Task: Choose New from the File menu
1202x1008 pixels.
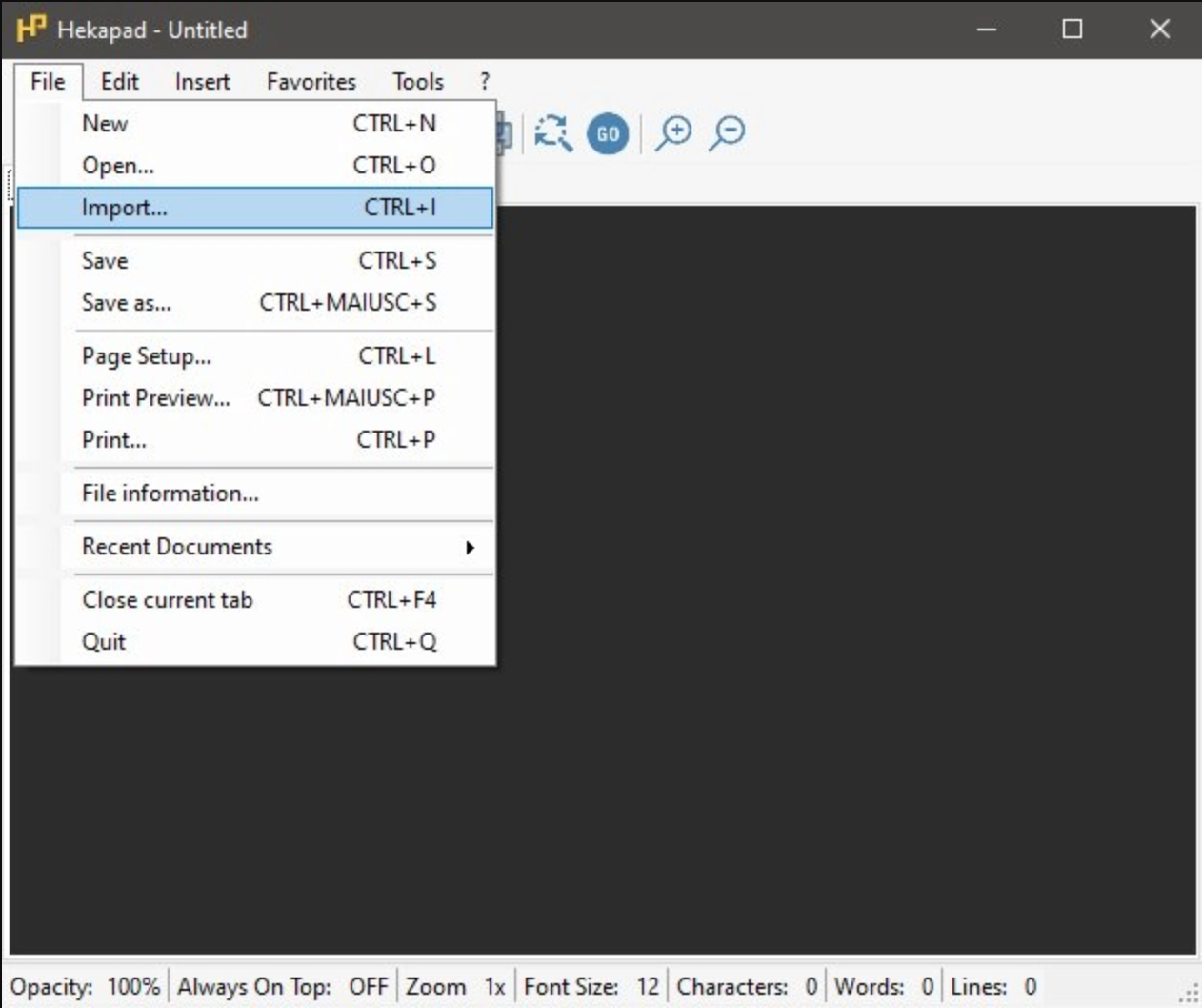Action: (255, 123)
